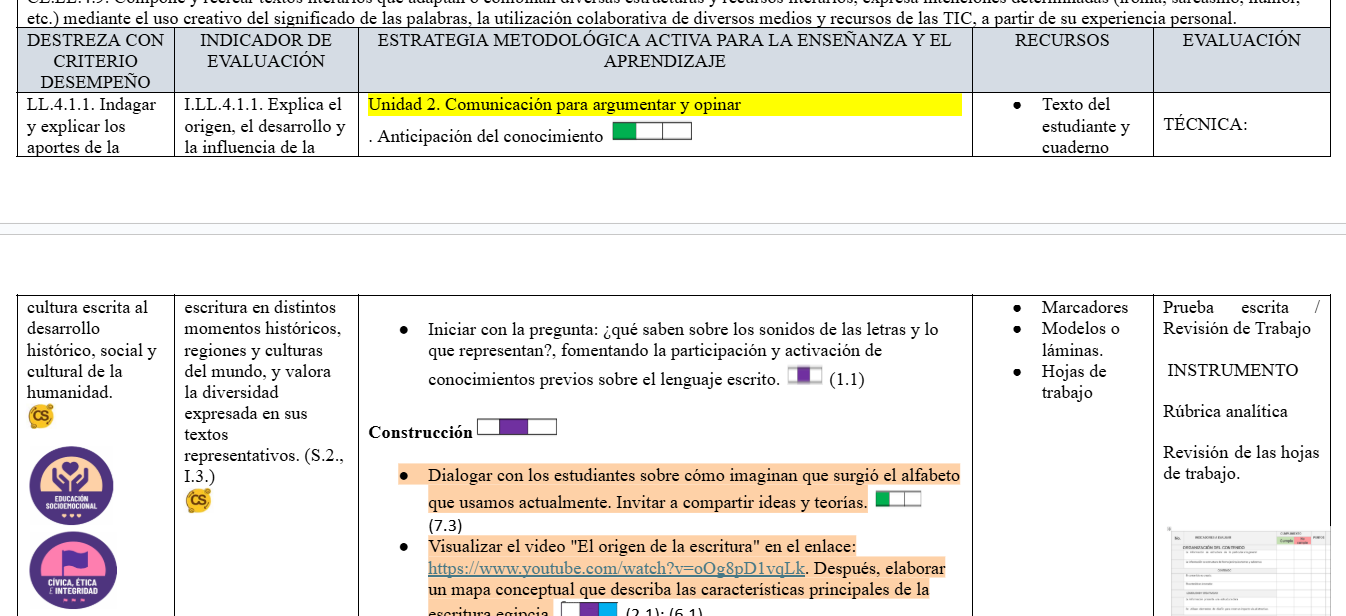The width and height of the screenshot is (1346, 616).
Task: Click the bold 'Construcción' heading
Action: tap(421, 433)
